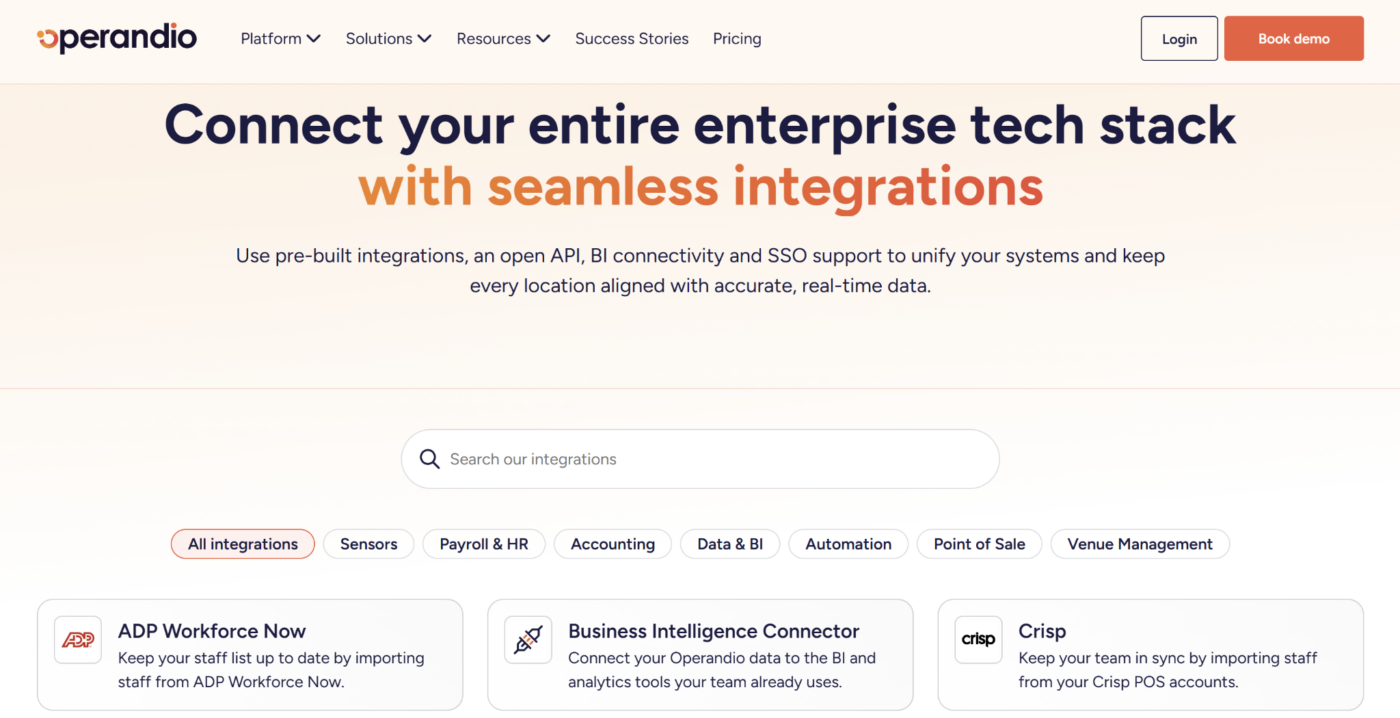The image size is (1400, 718).
Task: Expand the Resources dropdown menu
Action: (x=504, y=39)
